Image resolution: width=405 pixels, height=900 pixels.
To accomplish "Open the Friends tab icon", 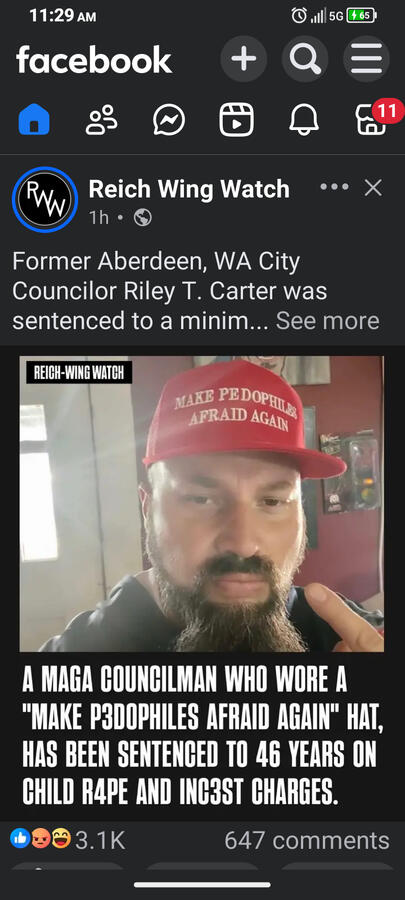I will [x=102, y=121].
